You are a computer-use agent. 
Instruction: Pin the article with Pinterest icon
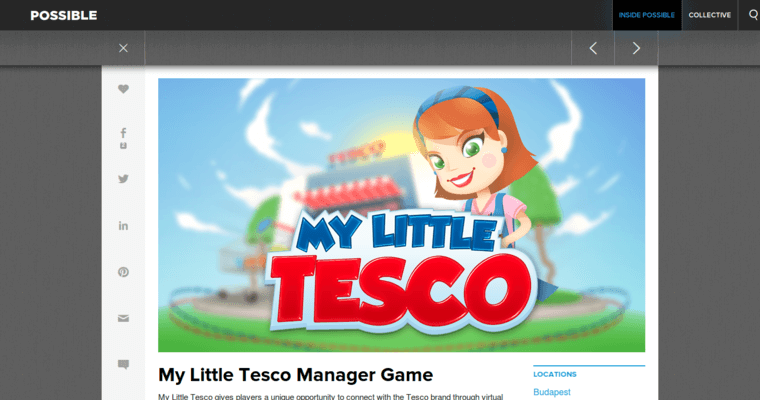point(124,272)
